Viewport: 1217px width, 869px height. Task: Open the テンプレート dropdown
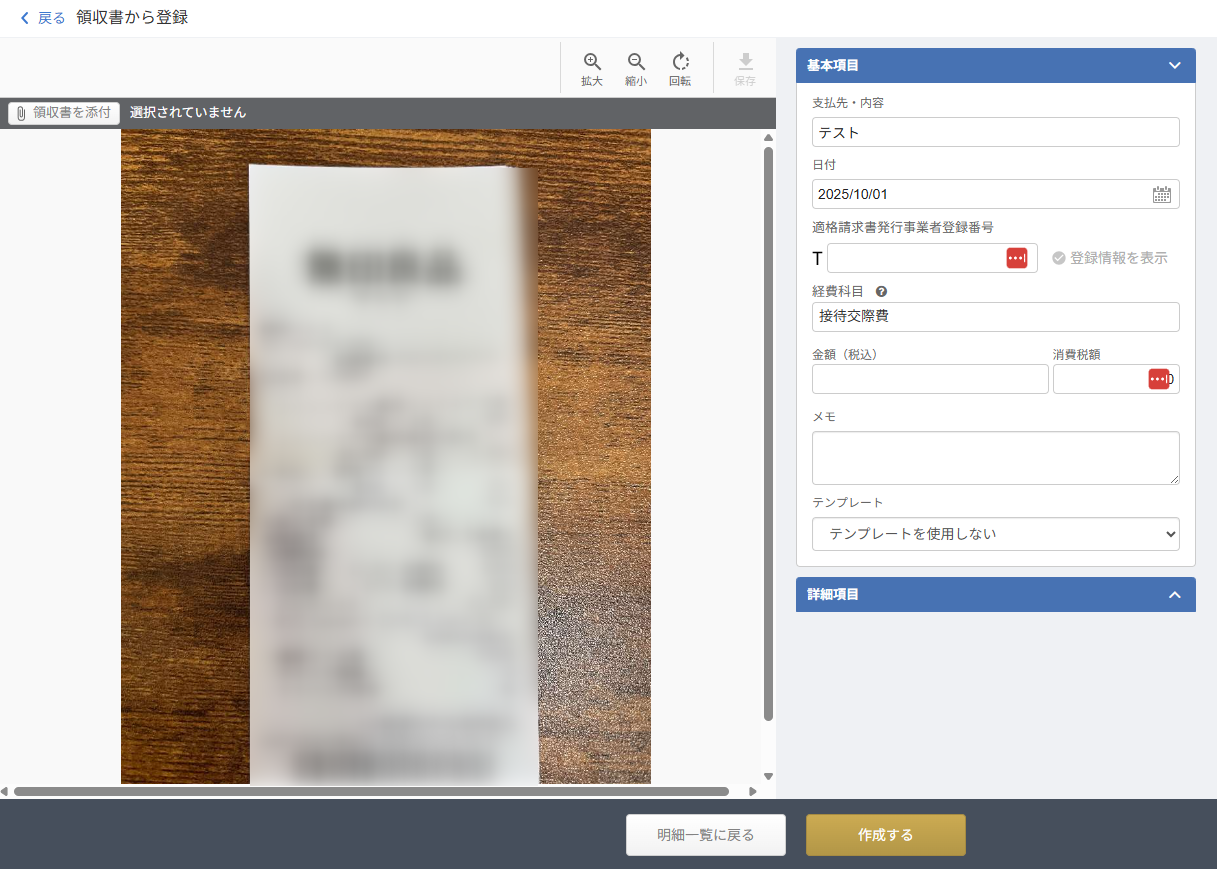coord(995,534)
